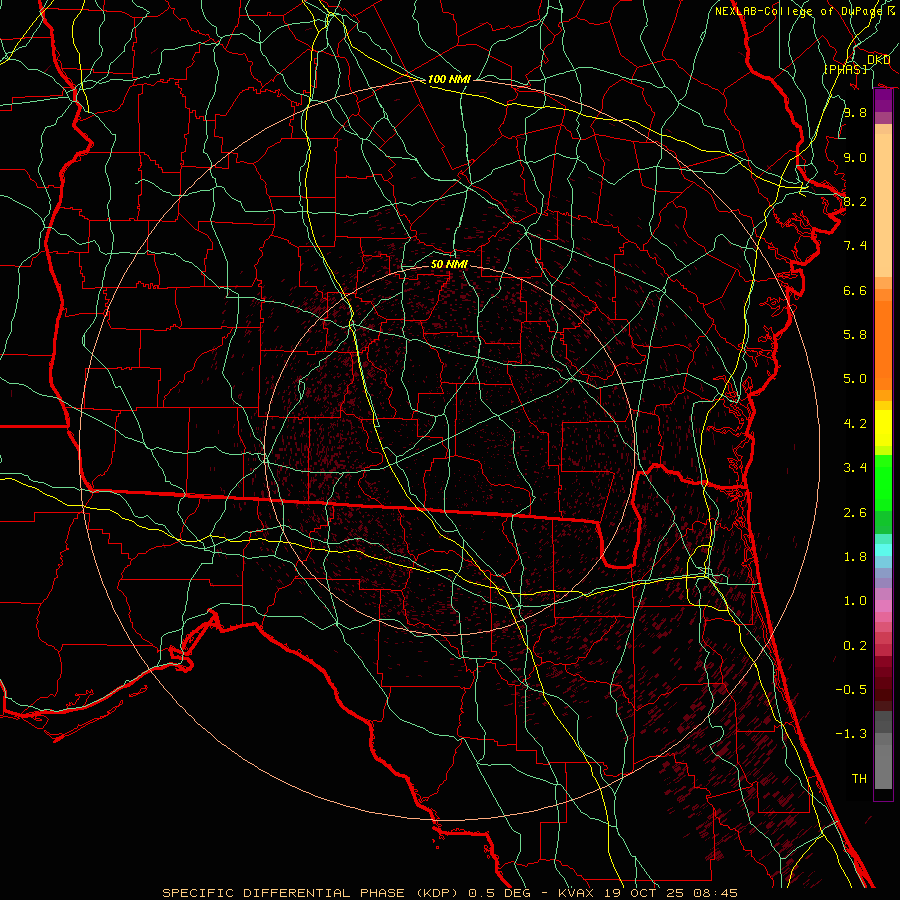Pick the cyan 1.8 color band in legend
900x900 pixels.
[x=883, y=549]
